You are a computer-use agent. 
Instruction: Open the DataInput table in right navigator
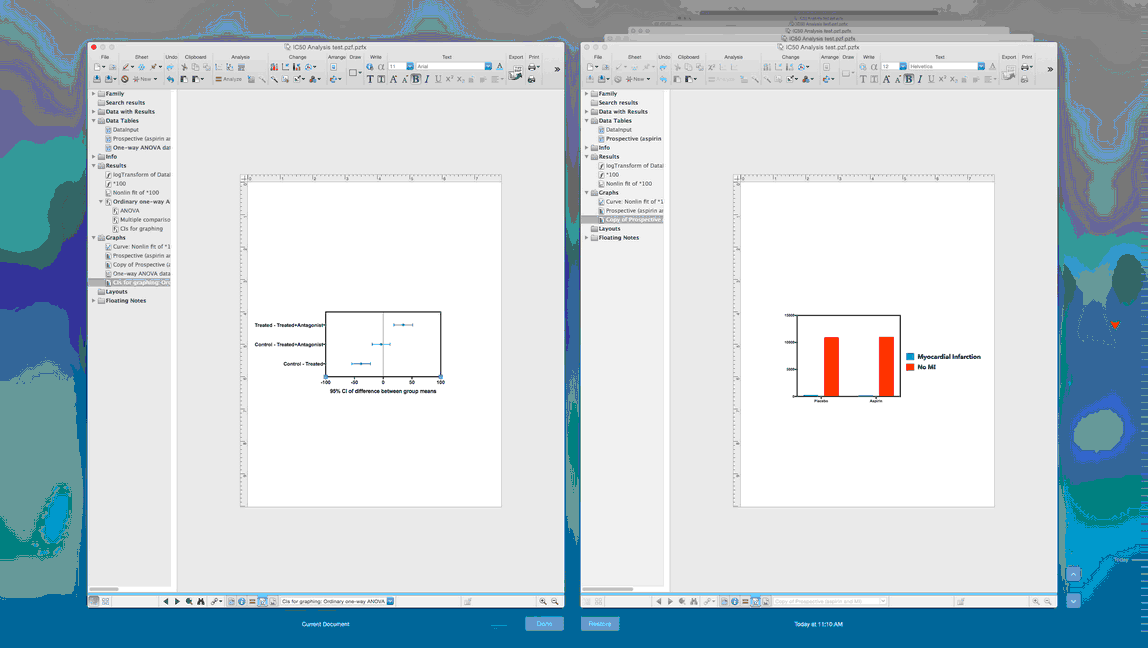click(x=618, y=130)
